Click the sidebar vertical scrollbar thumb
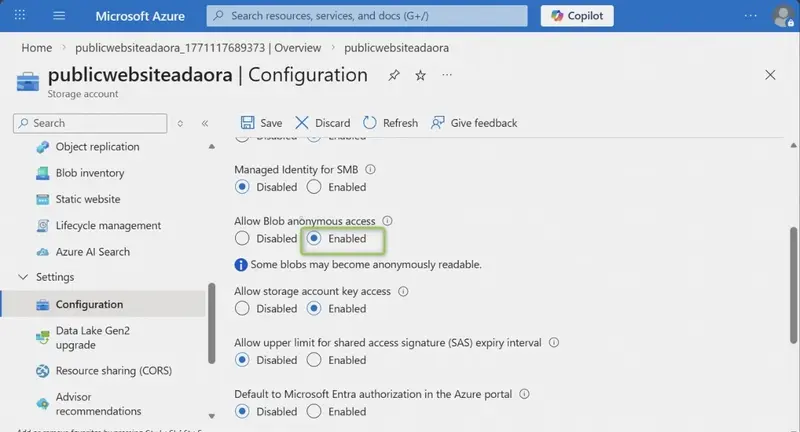Screen dimensions: 800x432 point(212,324)
